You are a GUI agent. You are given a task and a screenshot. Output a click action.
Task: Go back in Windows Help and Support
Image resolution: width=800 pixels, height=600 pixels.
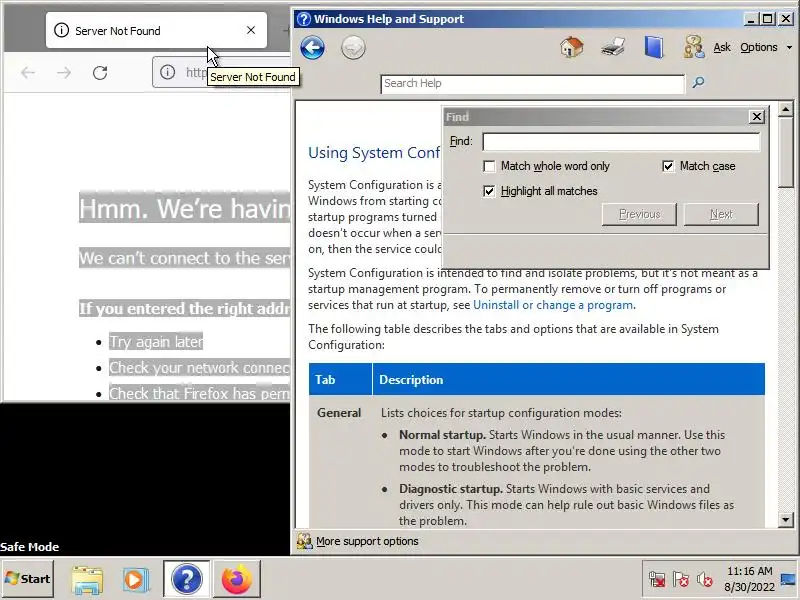[312, 48]
